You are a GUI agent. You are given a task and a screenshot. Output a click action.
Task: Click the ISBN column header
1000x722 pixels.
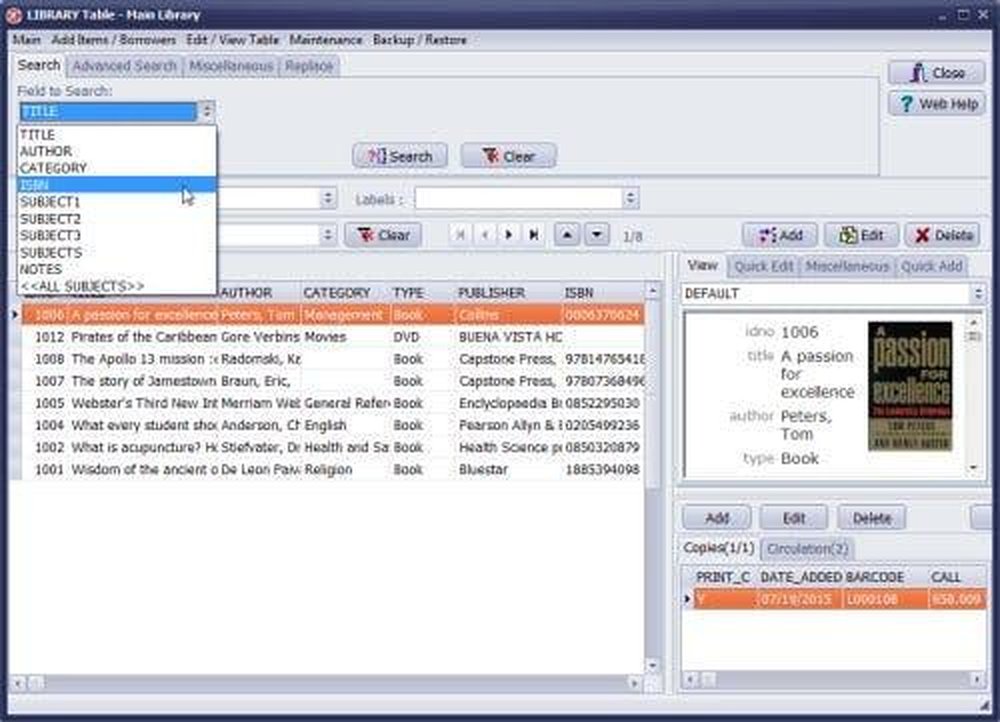(x=603, y=293)
